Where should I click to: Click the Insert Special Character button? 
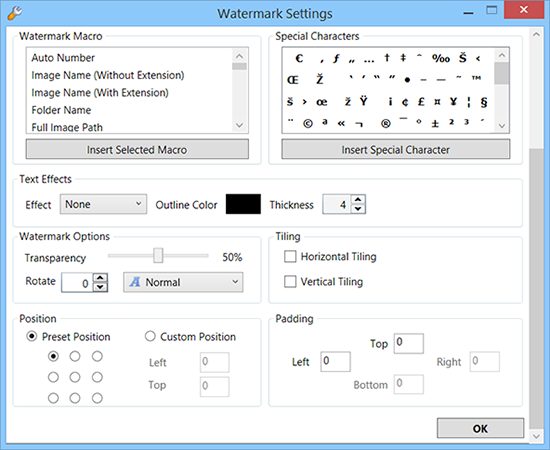(396, 149)
